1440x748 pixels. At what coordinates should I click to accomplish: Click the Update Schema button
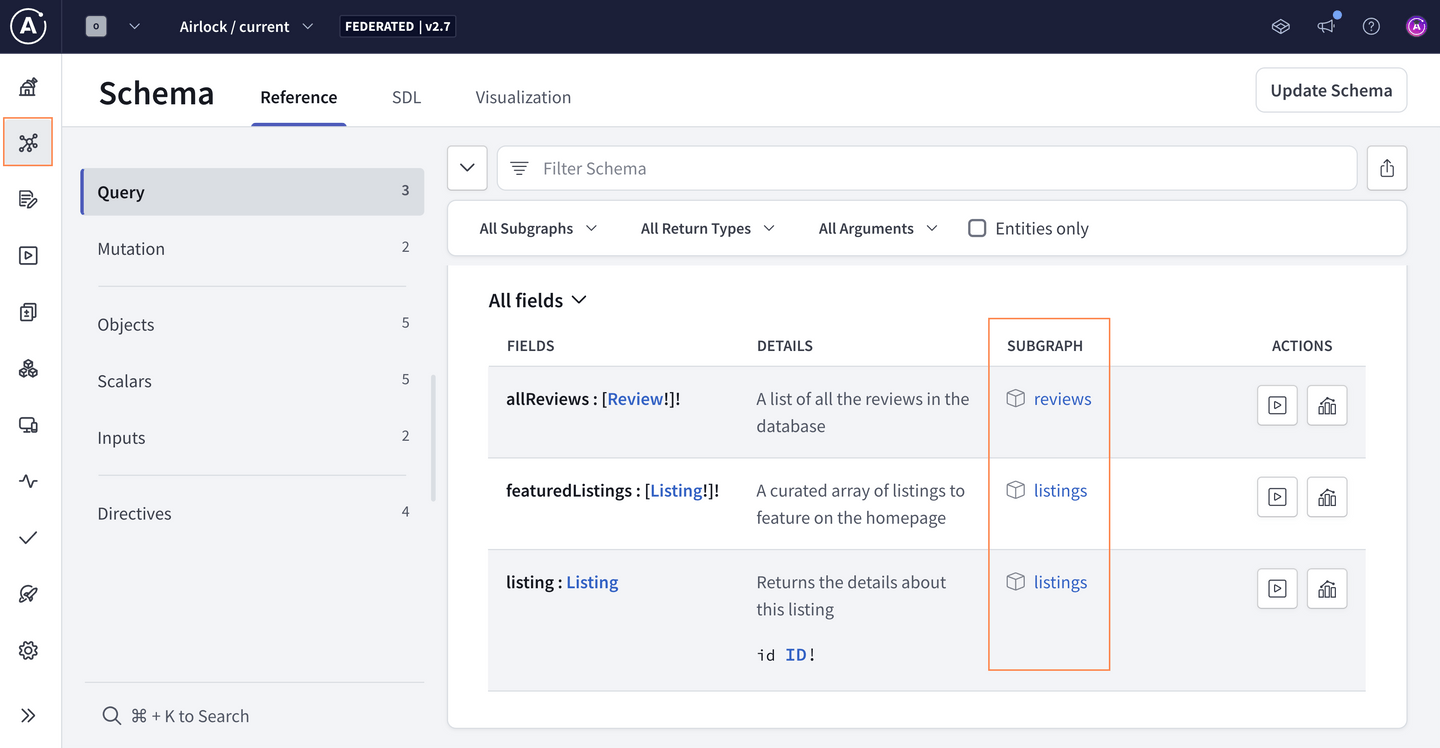(x=1331, y=90)
